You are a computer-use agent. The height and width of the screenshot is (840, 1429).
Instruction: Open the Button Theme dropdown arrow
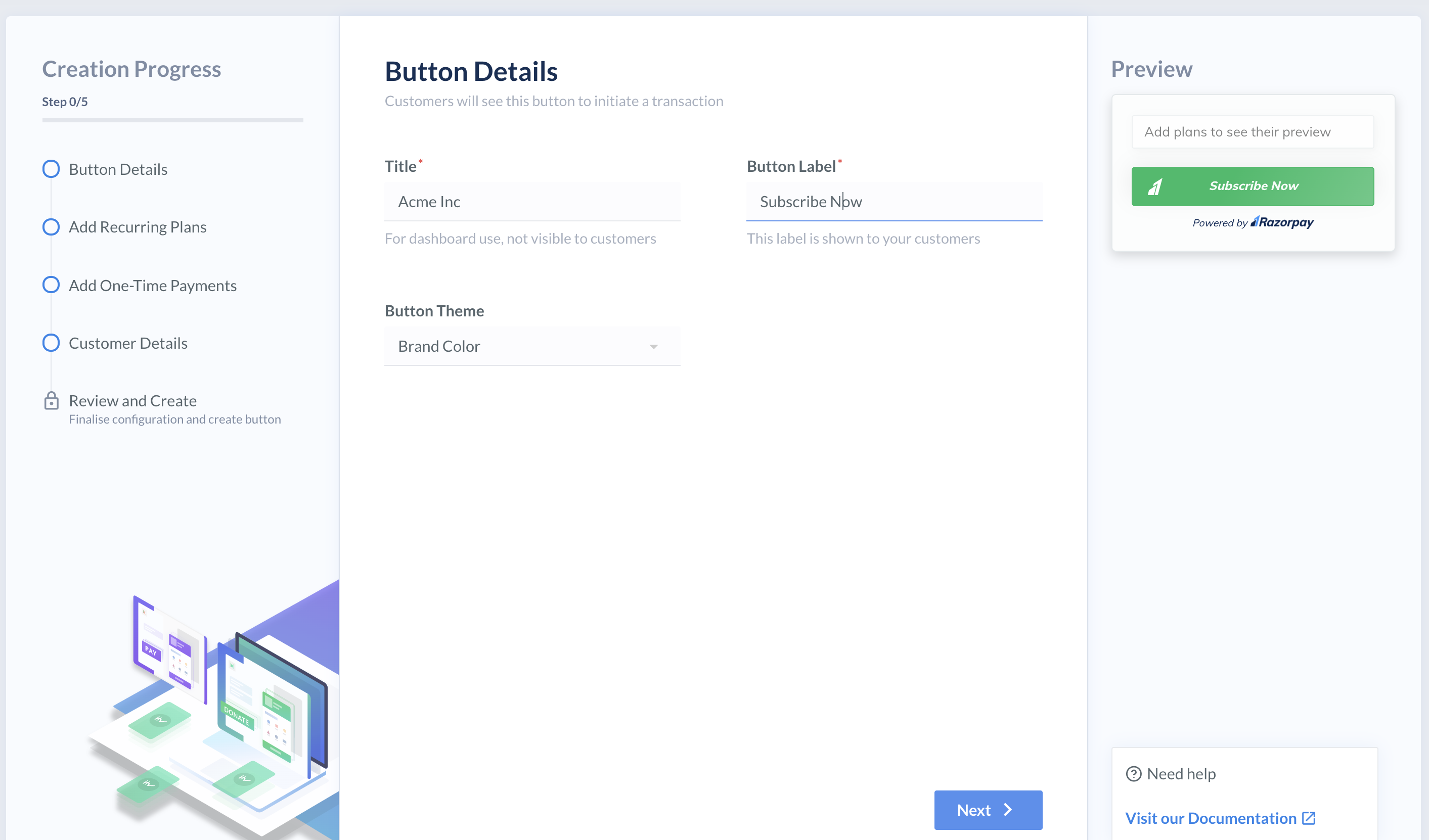[x=654, y=346]
